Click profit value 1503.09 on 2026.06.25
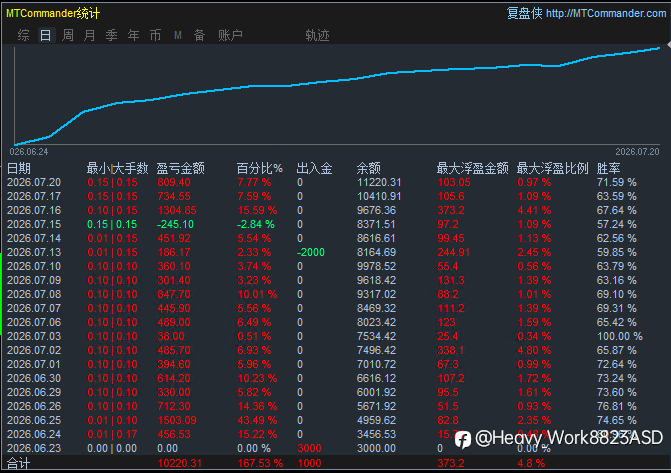Image resolution: width=671 pixels, height=473 pixels. click(x=177, y=420)
